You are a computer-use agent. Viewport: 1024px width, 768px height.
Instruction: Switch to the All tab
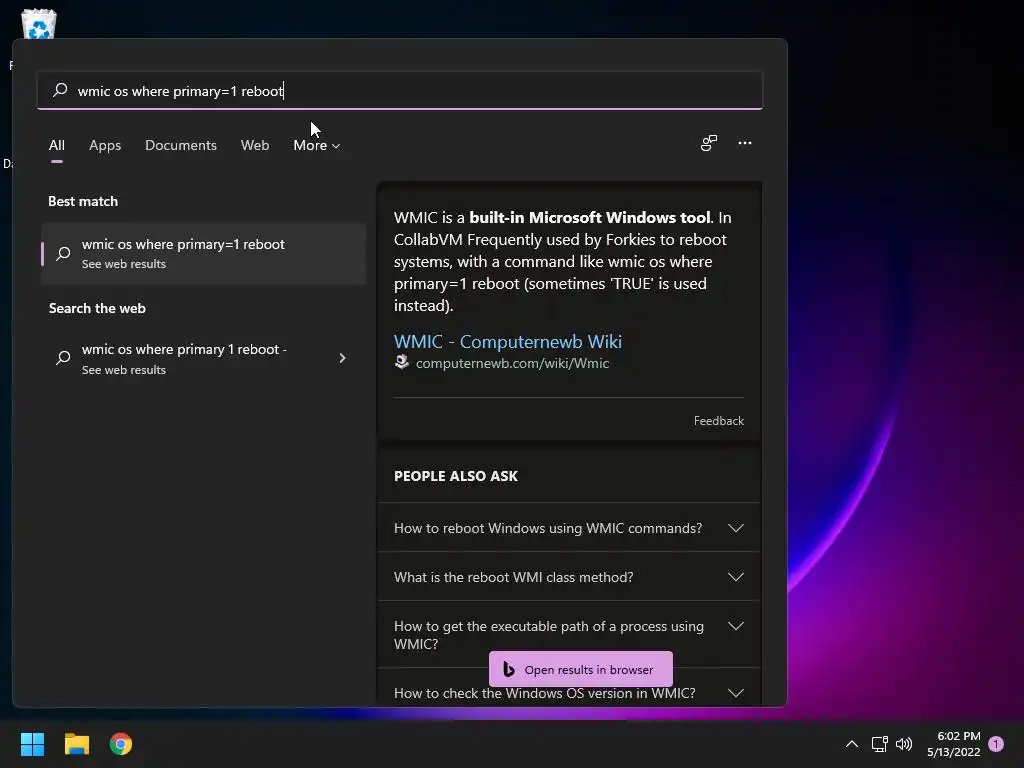coord(57,145)
